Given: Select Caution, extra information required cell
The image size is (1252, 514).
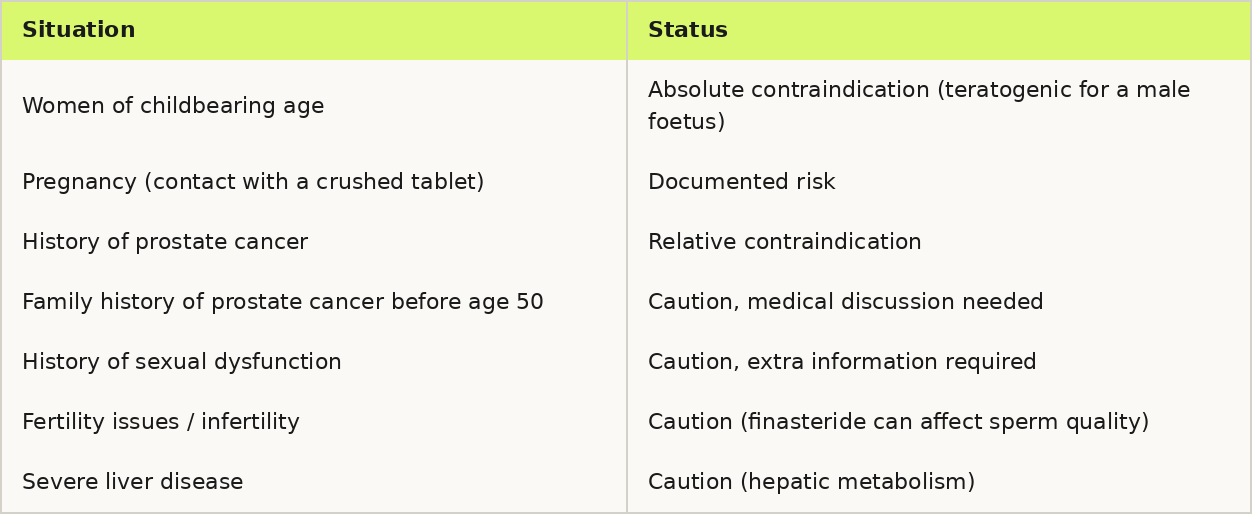Looking at the screenshot, I should pos(939,362).
